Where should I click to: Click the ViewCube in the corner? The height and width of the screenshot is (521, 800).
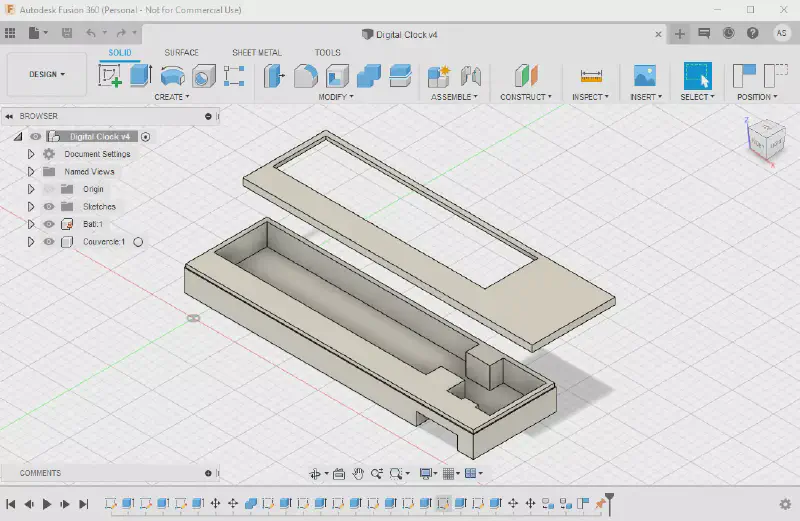click(766, 140)
